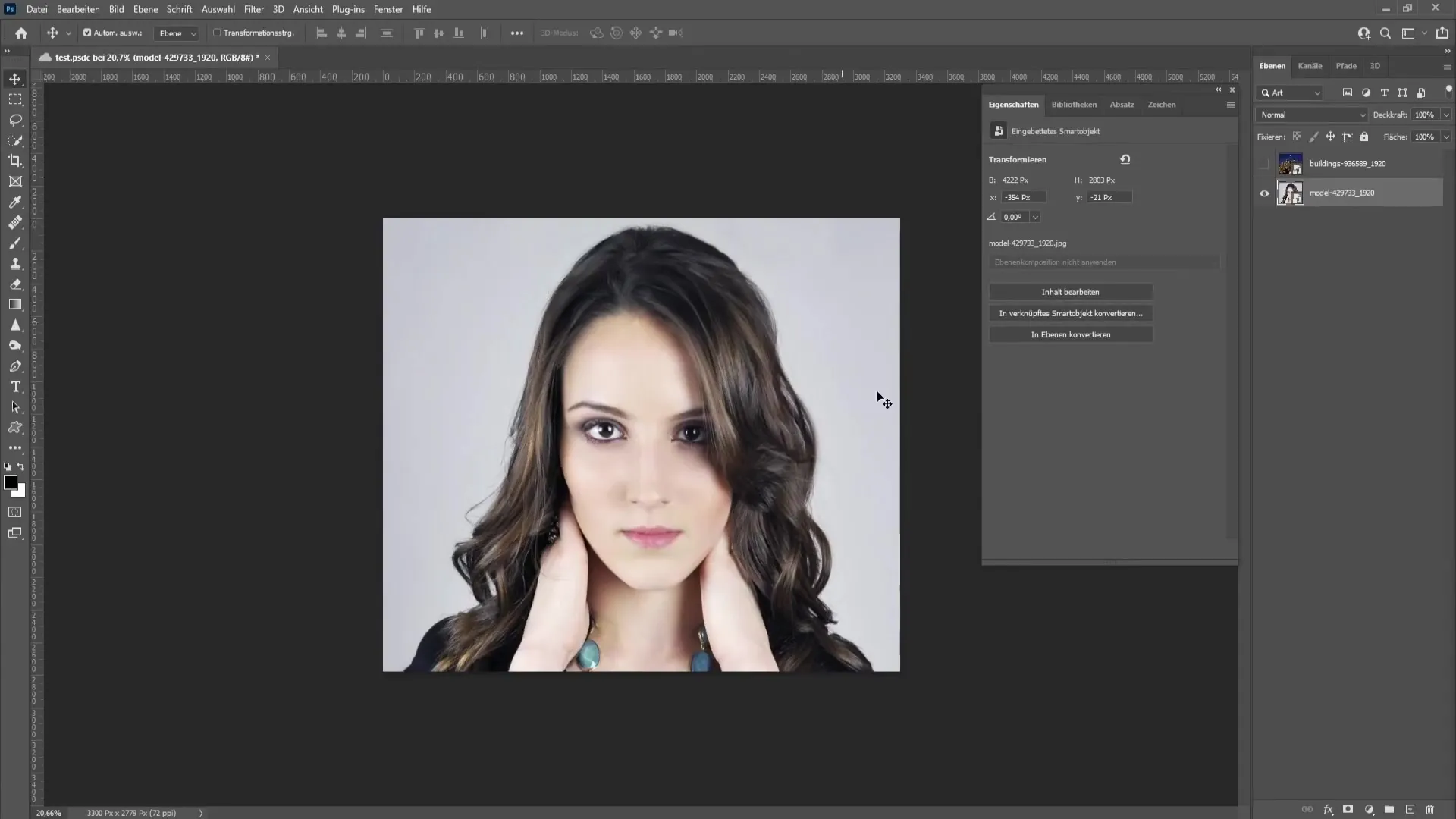Click the Lasso tool icon
Screen dimensions: 1456x819
click(15, 119)
